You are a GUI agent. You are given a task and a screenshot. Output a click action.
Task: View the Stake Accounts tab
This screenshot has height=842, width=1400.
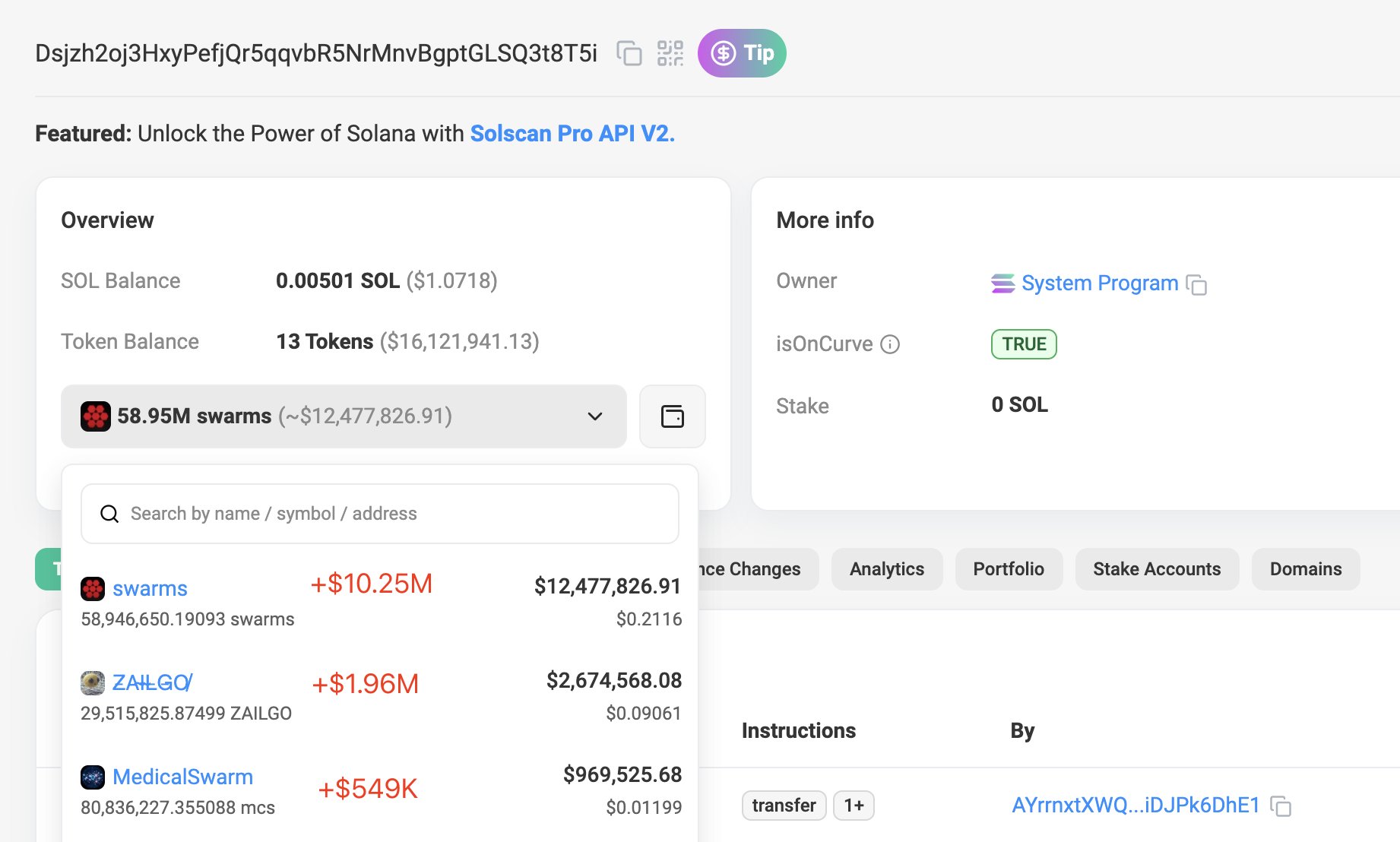(1156, 568)
